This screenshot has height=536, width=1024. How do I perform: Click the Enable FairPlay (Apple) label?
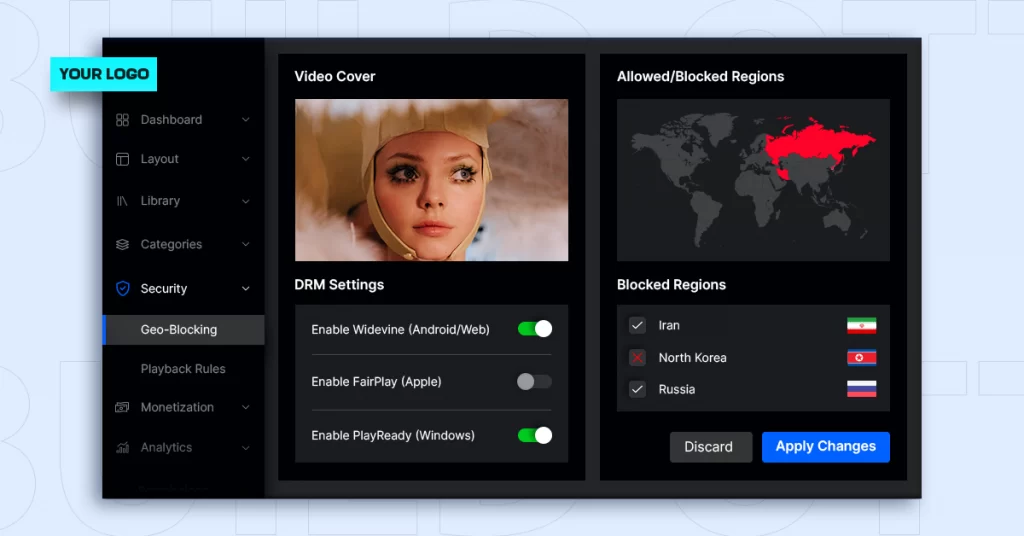[x=376, y=382]
